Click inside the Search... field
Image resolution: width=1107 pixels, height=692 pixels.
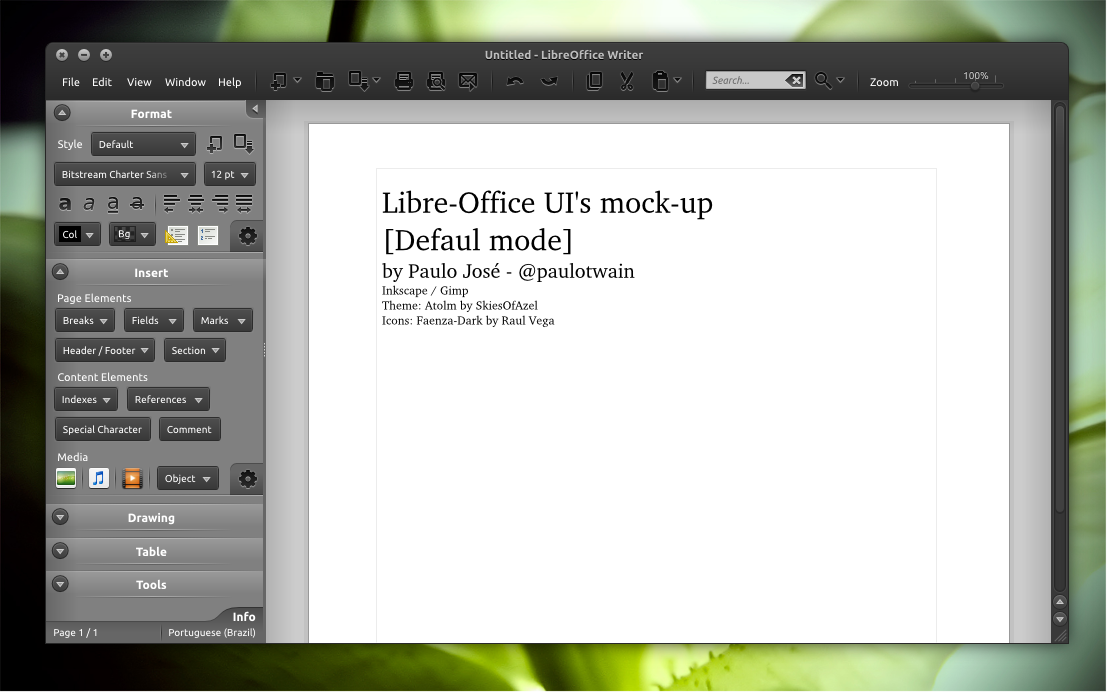tap(746, 80)
